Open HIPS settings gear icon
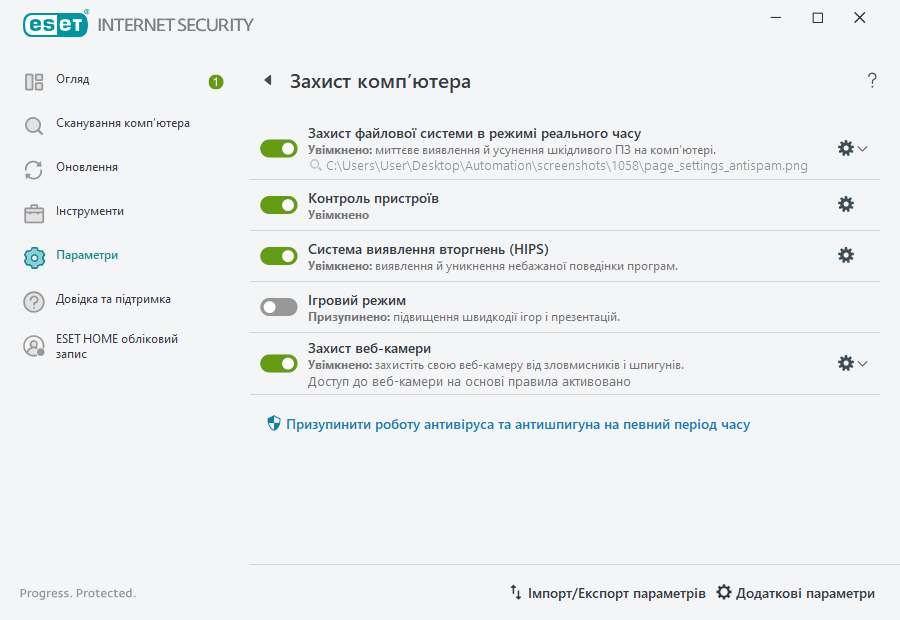The image size is (900, 620). (x=846, y=255)
